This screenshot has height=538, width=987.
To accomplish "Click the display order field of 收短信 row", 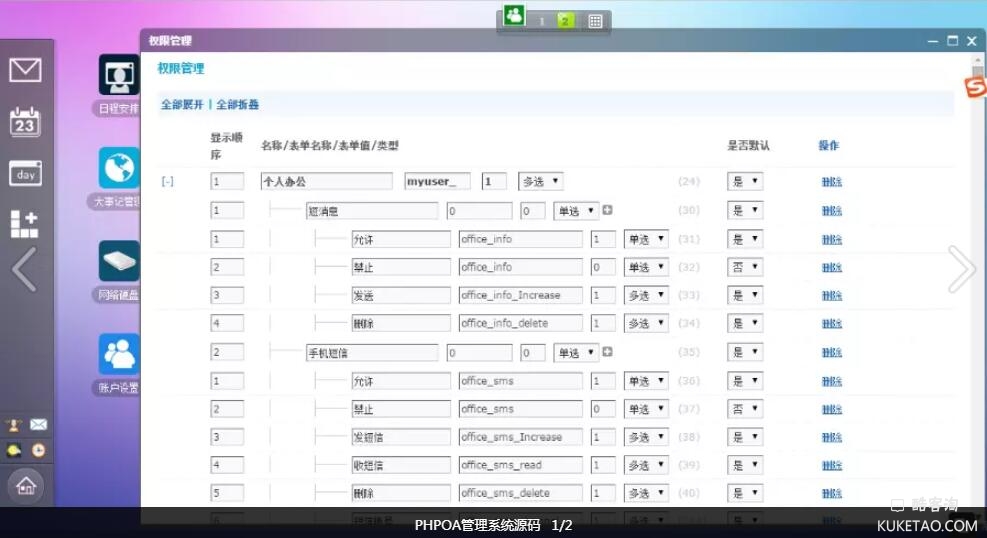I will click(x=227, y=465).
